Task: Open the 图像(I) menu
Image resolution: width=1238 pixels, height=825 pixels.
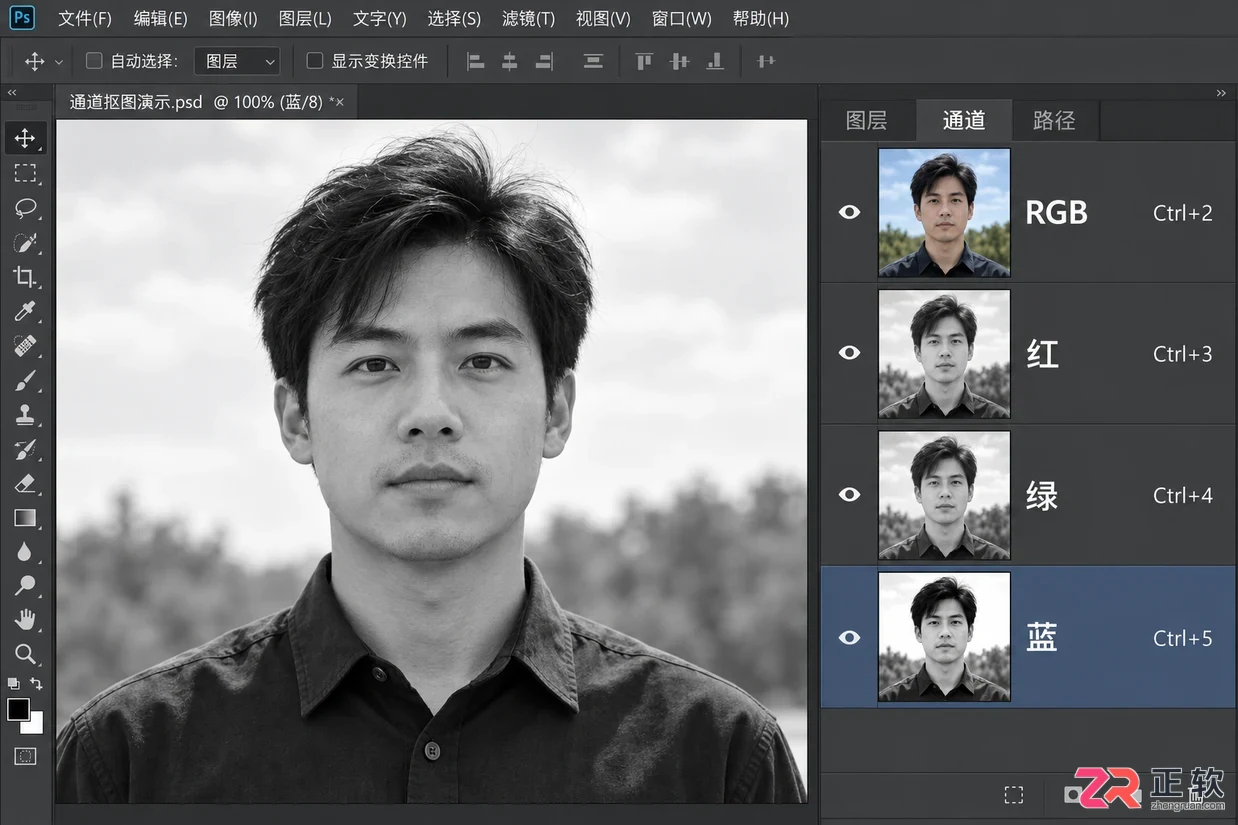Action: (233, 18)
